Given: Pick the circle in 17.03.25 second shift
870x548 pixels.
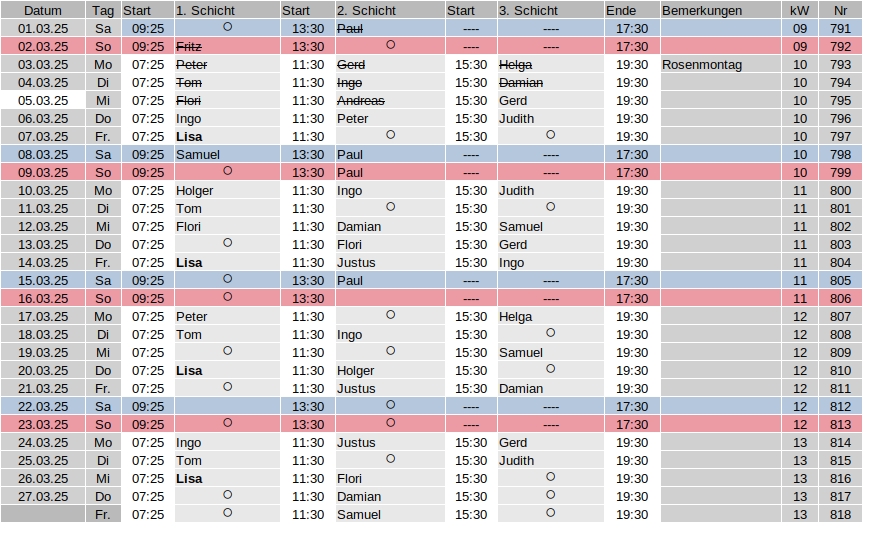Looking at the screenshot, I should click(391, 314).
